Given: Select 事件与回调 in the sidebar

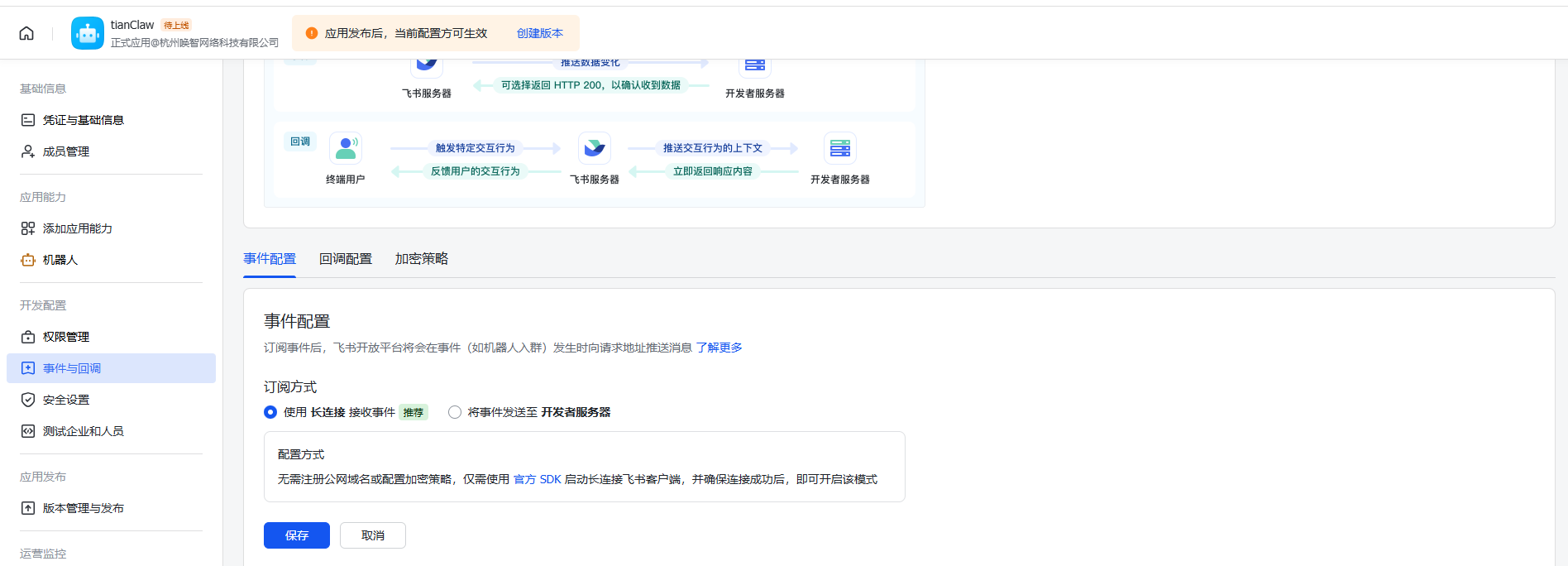Looking at the screenshot, I should (111, 368).
